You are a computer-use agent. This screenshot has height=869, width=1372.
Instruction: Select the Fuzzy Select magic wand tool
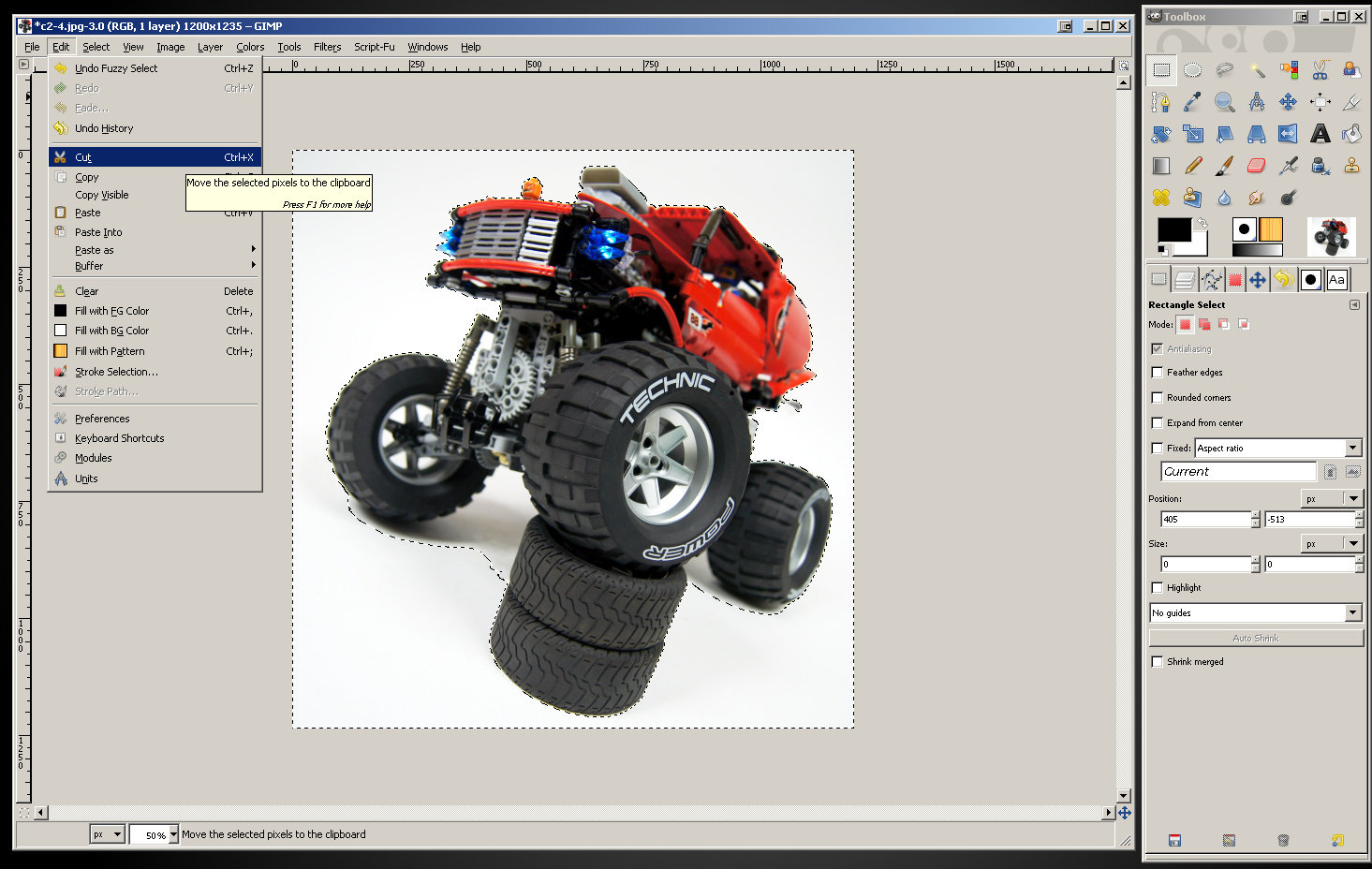point(1257,70)
